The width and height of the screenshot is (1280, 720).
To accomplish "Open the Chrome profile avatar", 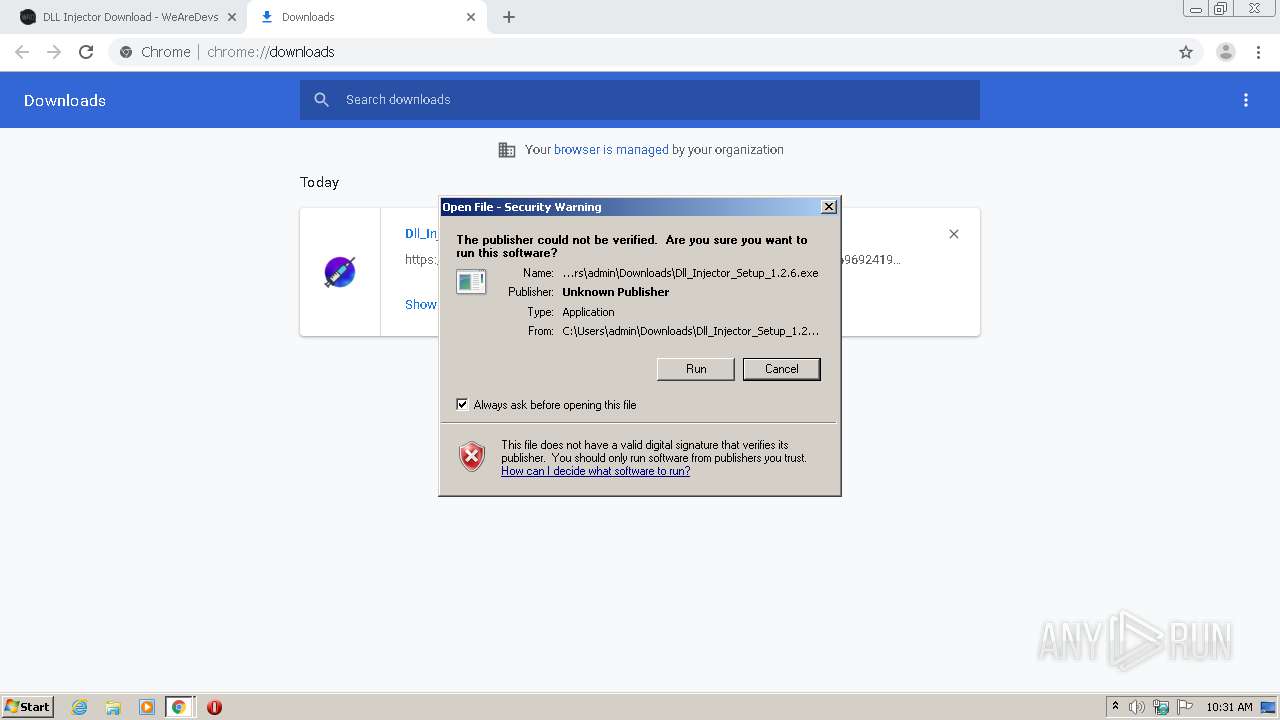I will 1226,52.
